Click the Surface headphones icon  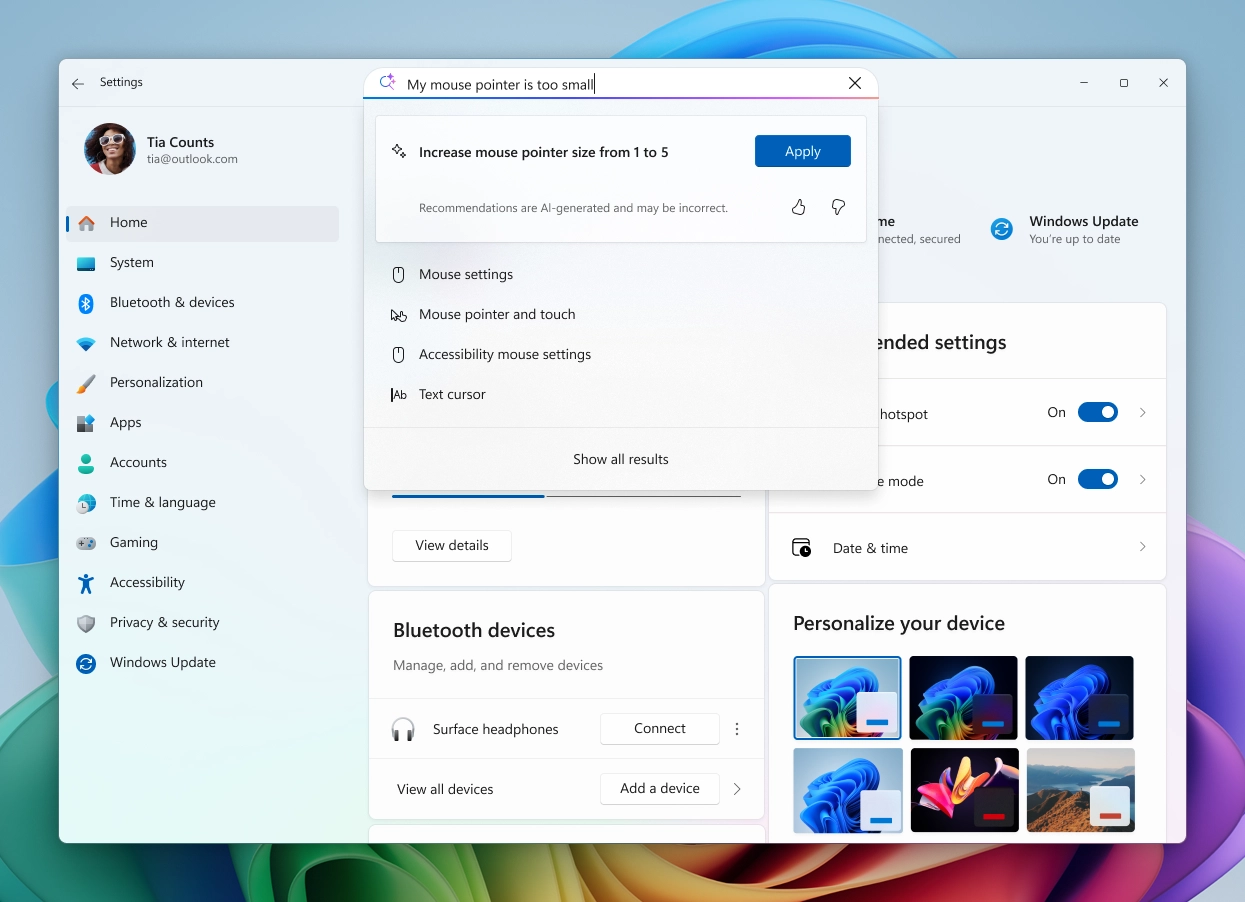point(403,729)
